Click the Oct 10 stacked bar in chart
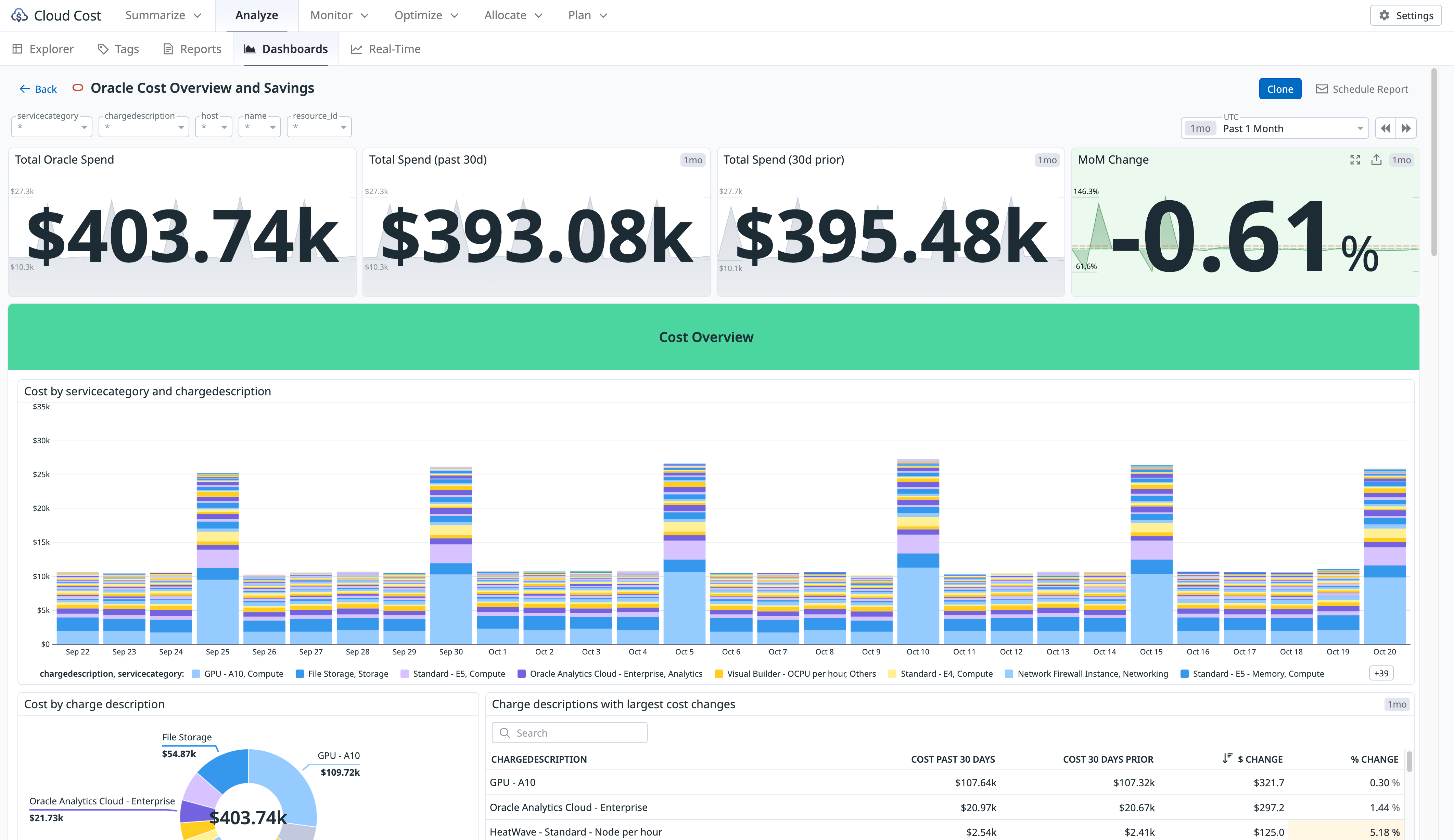This screenshot has height=840, width=1454. pyautogui.click(x=918, y=551)
